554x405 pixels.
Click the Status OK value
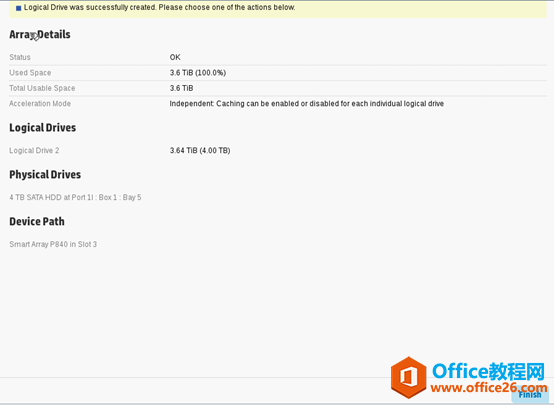pos(175,57)
